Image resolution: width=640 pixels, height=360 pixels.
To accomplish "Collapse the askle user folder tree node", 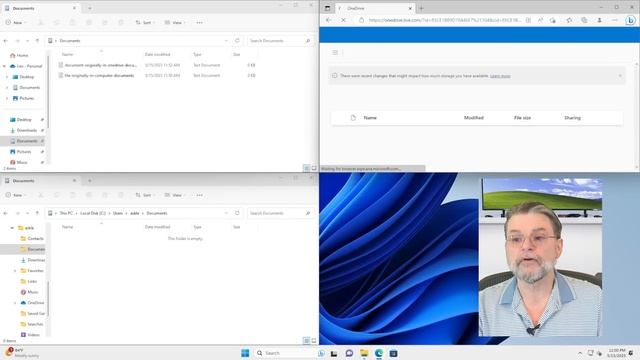I will (12, 228).
